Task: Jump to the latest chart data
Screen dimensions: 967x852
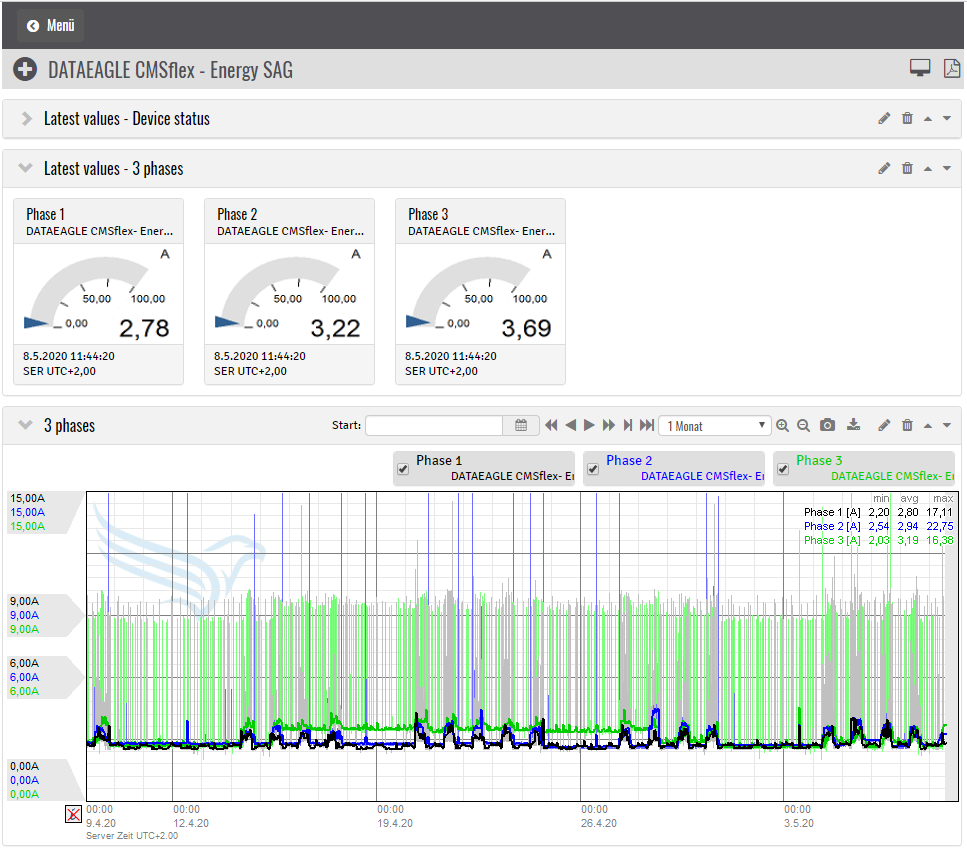Action: [x=647, y=425]
